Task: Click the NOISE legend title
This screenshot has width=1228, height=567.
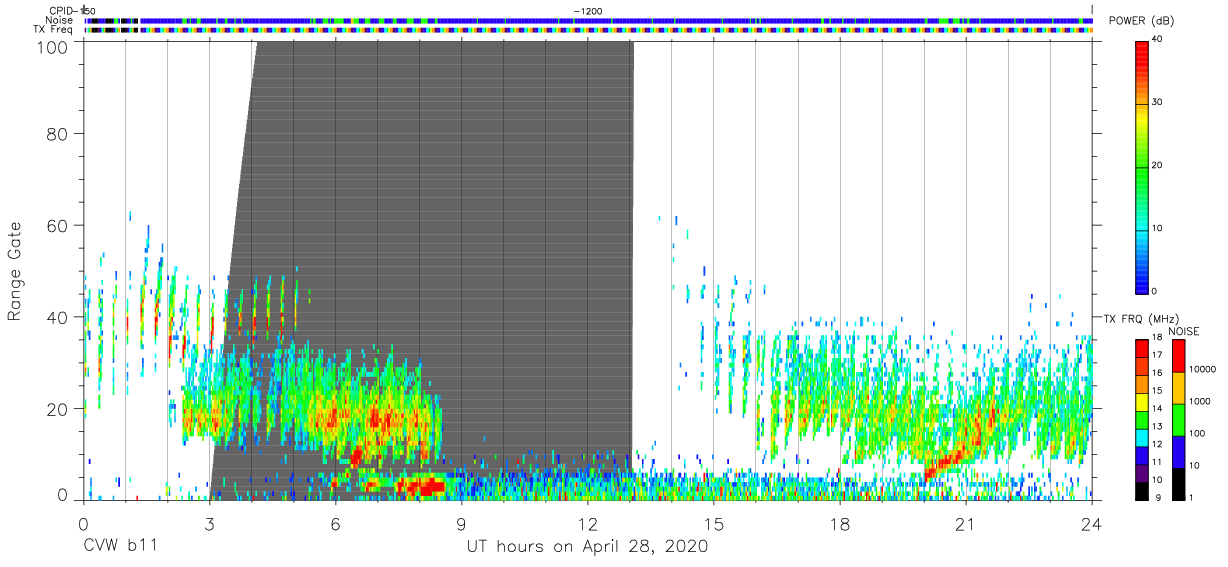Action: [1184, 331]
